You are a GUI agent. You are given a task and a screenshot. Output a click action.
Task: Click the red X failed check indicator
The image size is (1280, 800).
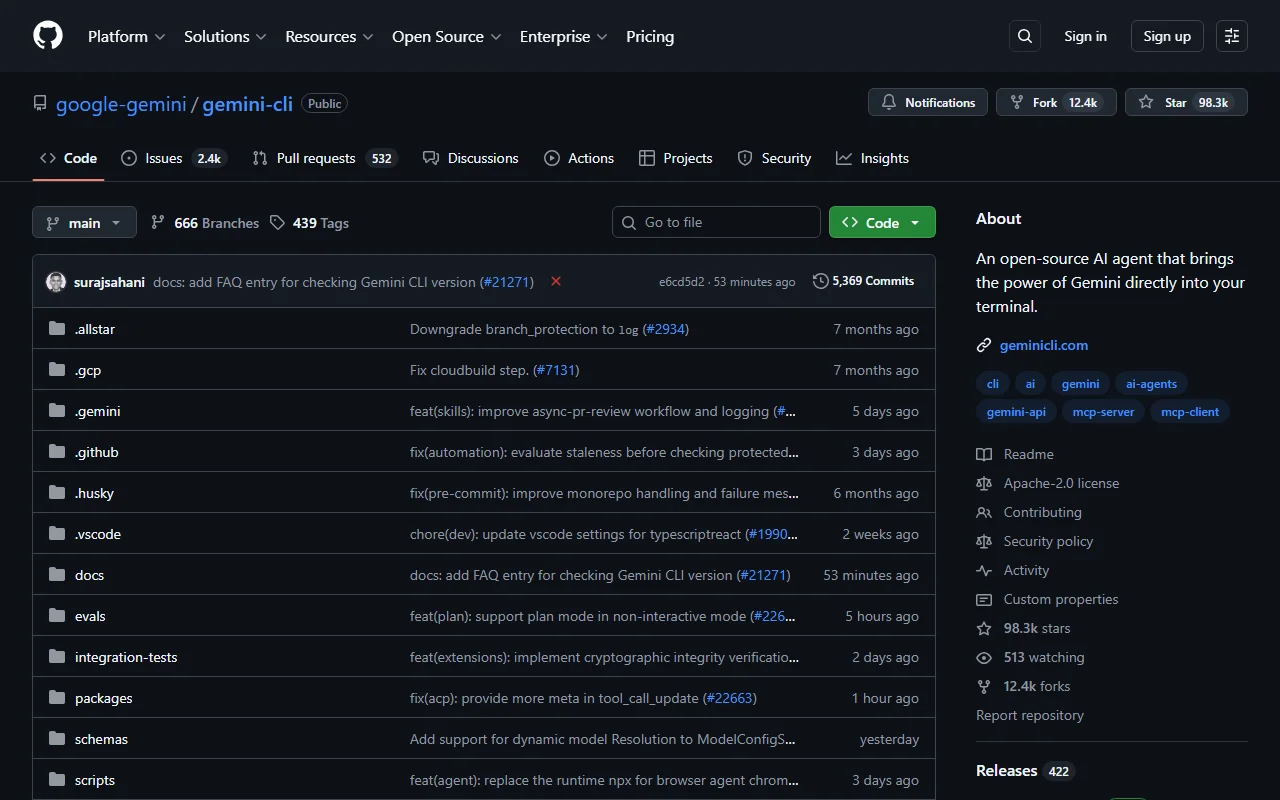point(555,281)
